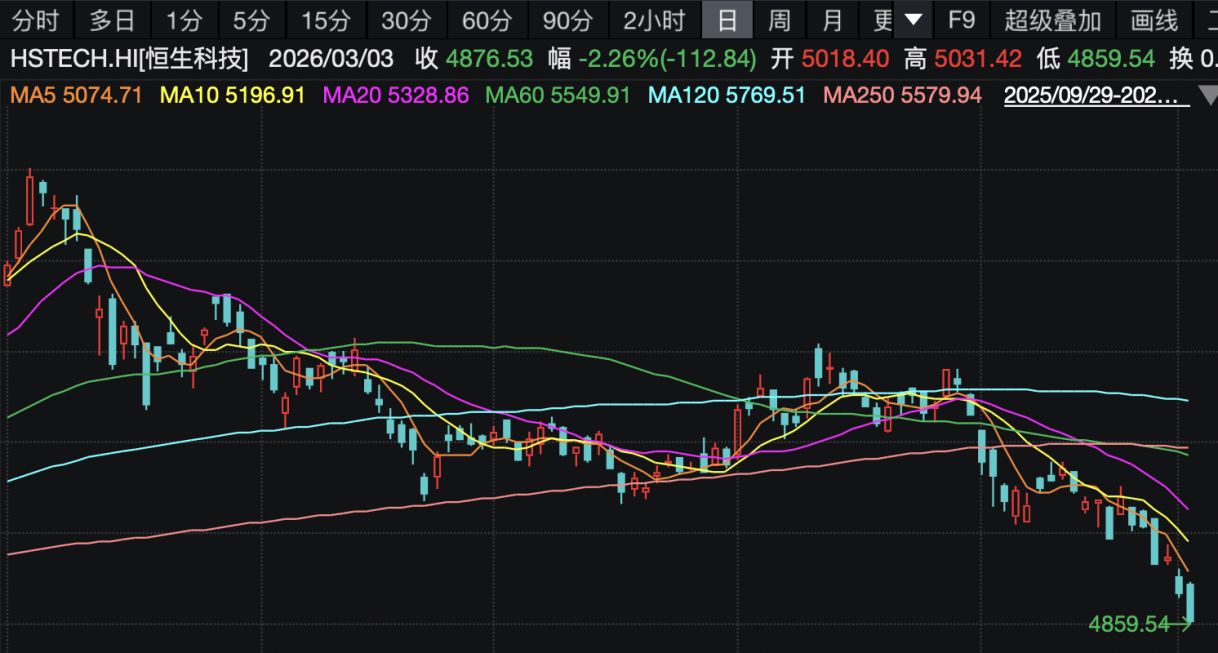Viewport: 1218px width, 653px height.
Task: Switch chart to 1分 interval
Action: coord(183,19)
